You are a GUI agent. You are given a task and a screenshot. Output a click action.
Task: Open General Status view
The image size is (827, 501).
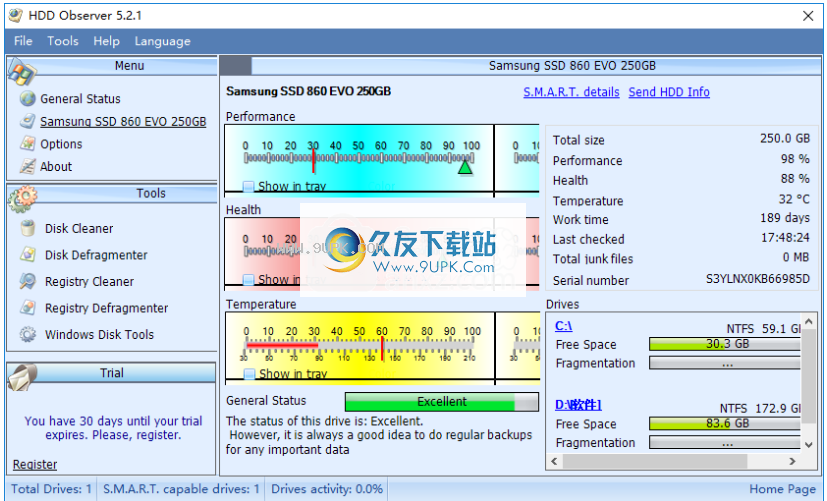pyautogui.click(x=80, y=99)
